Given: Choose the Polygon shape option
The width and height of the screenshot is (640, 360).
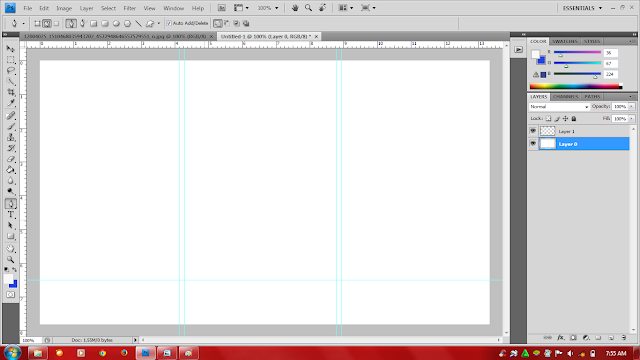Looking at the screenshot, I should (127, 23).
